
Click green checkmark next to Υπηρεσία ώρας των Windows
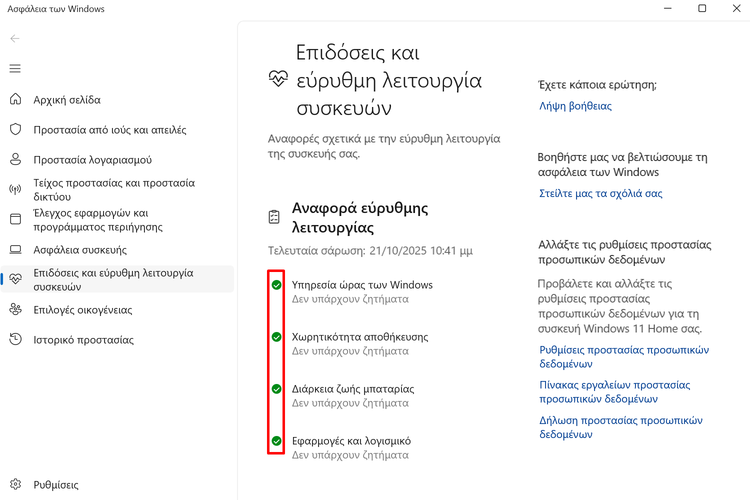(x=277, y=285)
